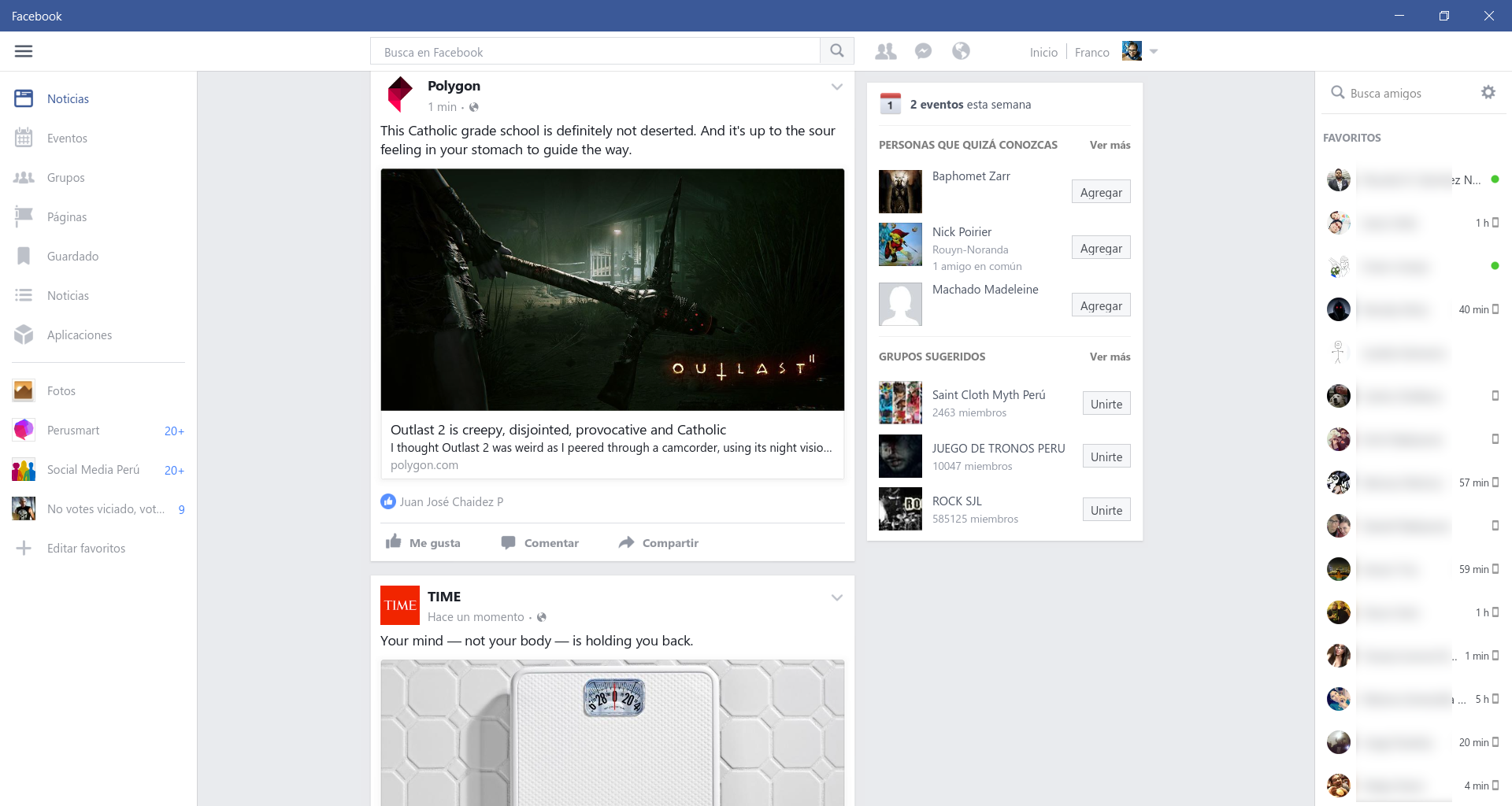Open the 2 eventos esta semana calendar

[x=891, y=104]
